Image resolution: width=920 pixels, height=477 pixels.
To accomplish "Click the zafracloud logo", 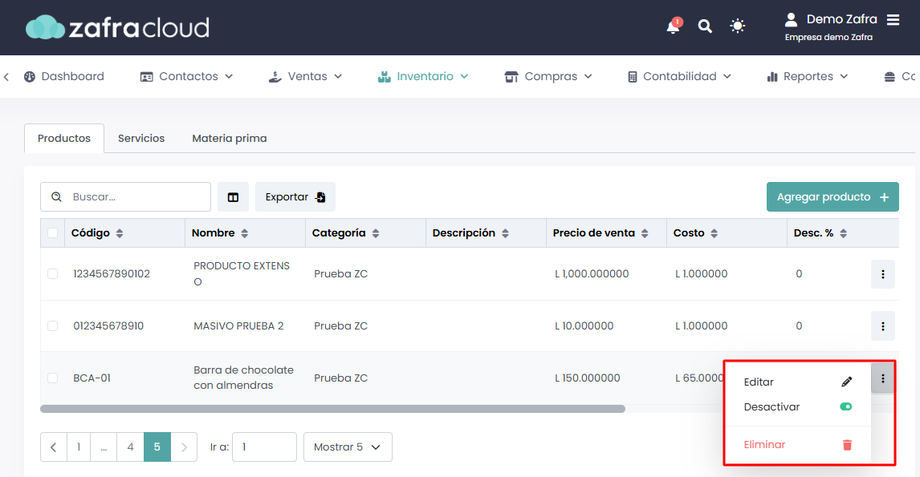I will coord(117,27).
